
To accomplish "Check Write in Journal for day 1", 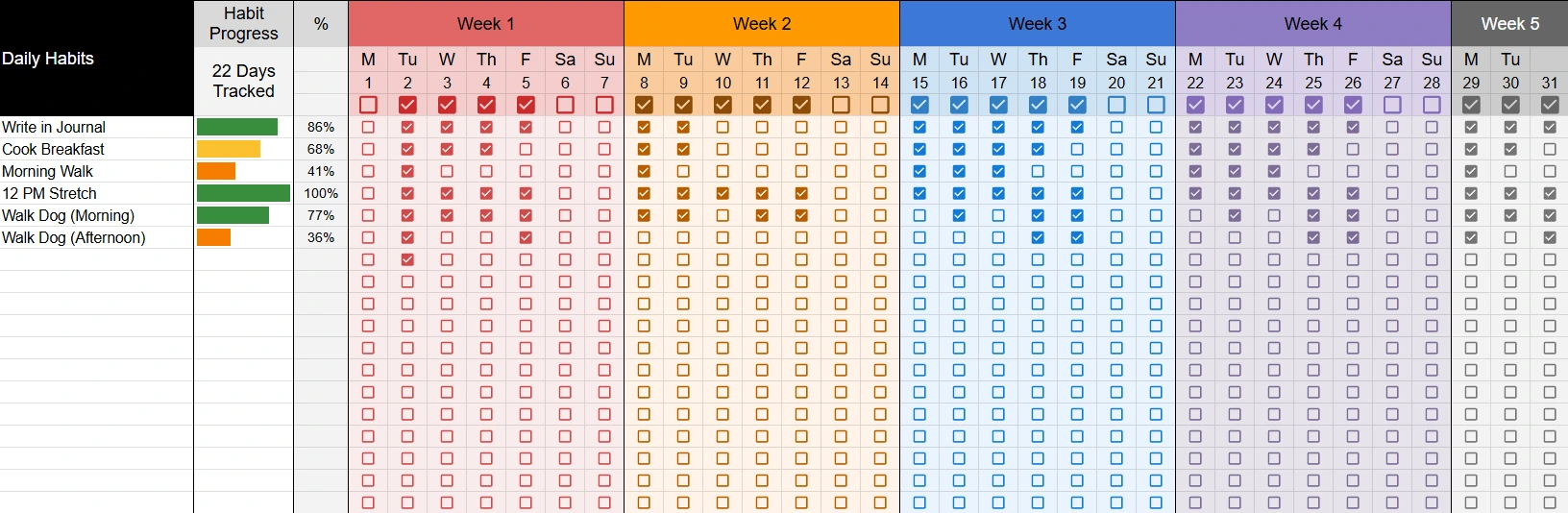I will tap(368, 127).
